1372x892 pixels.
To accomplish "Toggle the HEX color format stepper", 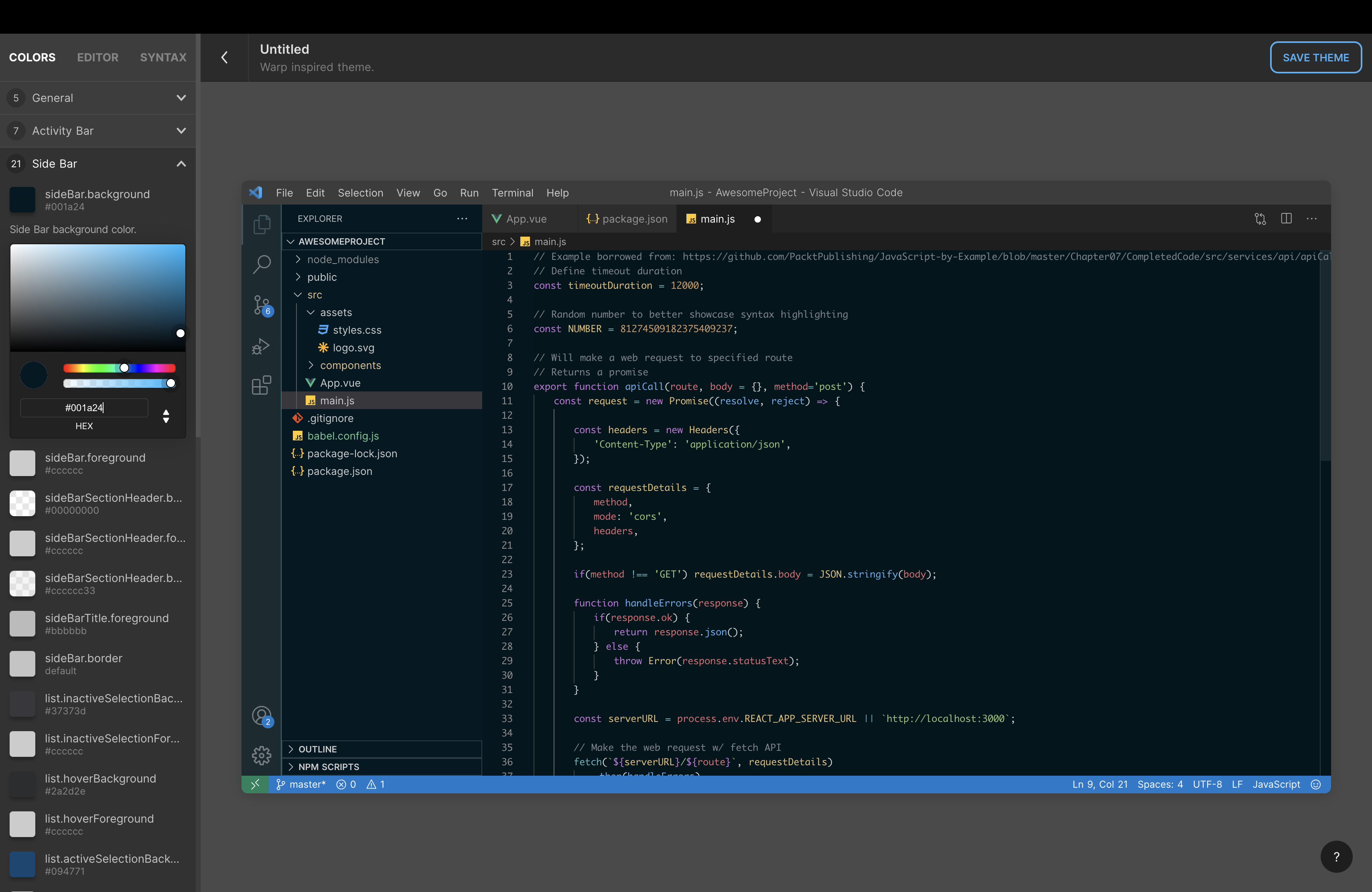I will tap(166, 416).
